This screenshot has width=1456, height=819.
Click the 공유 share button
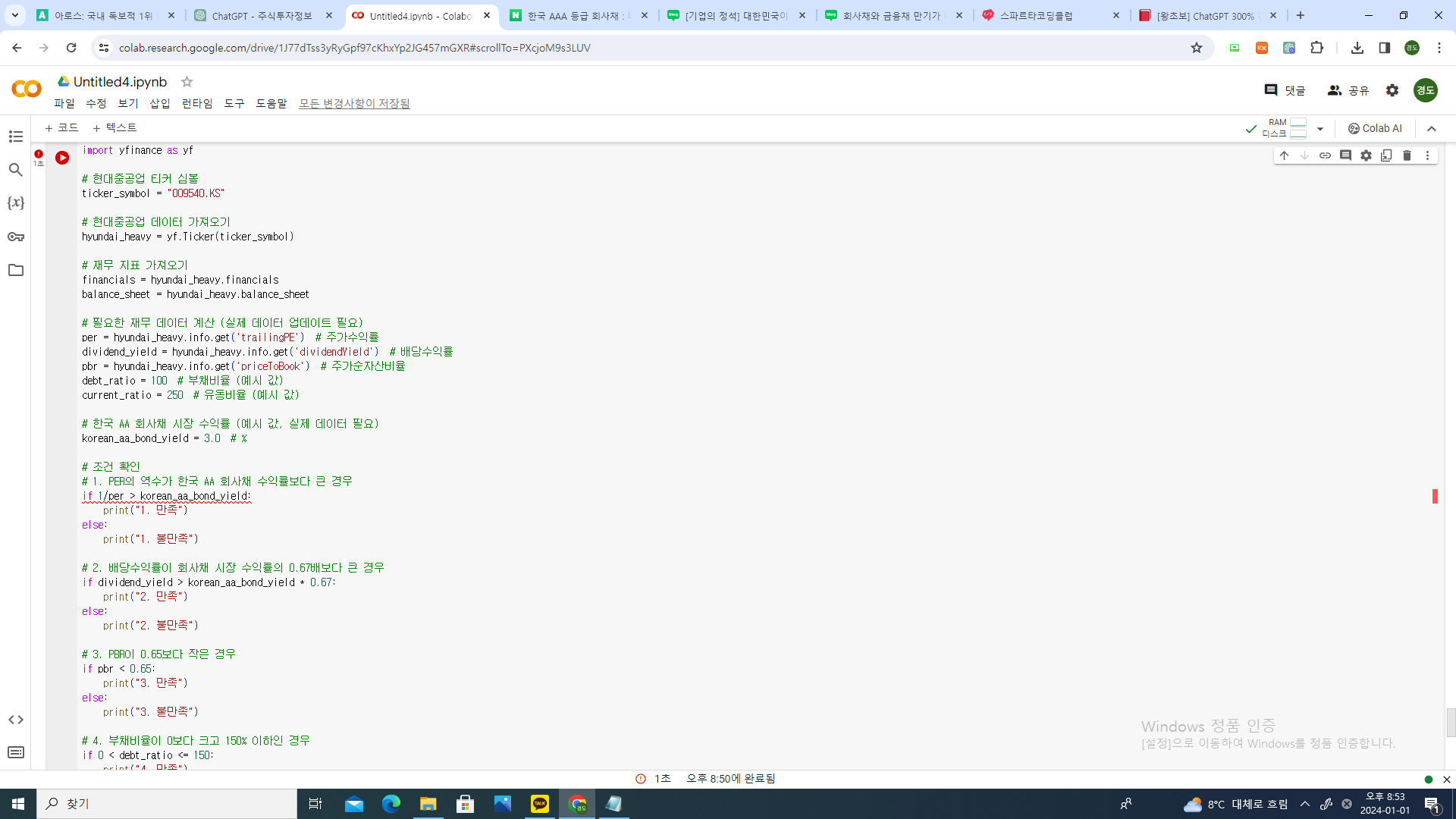coord(1348,90)
